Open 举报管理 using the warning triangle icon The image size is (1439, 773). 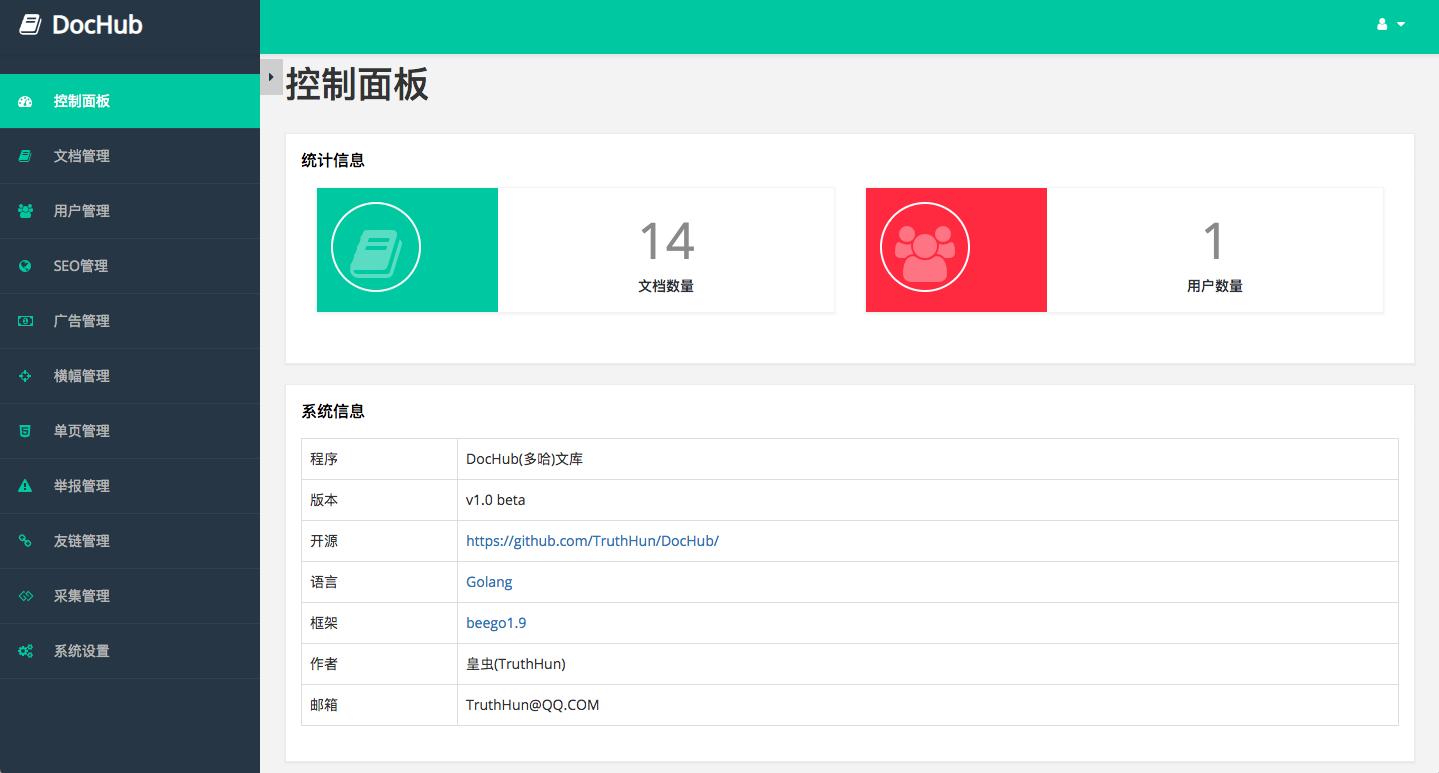click(25, 486)
